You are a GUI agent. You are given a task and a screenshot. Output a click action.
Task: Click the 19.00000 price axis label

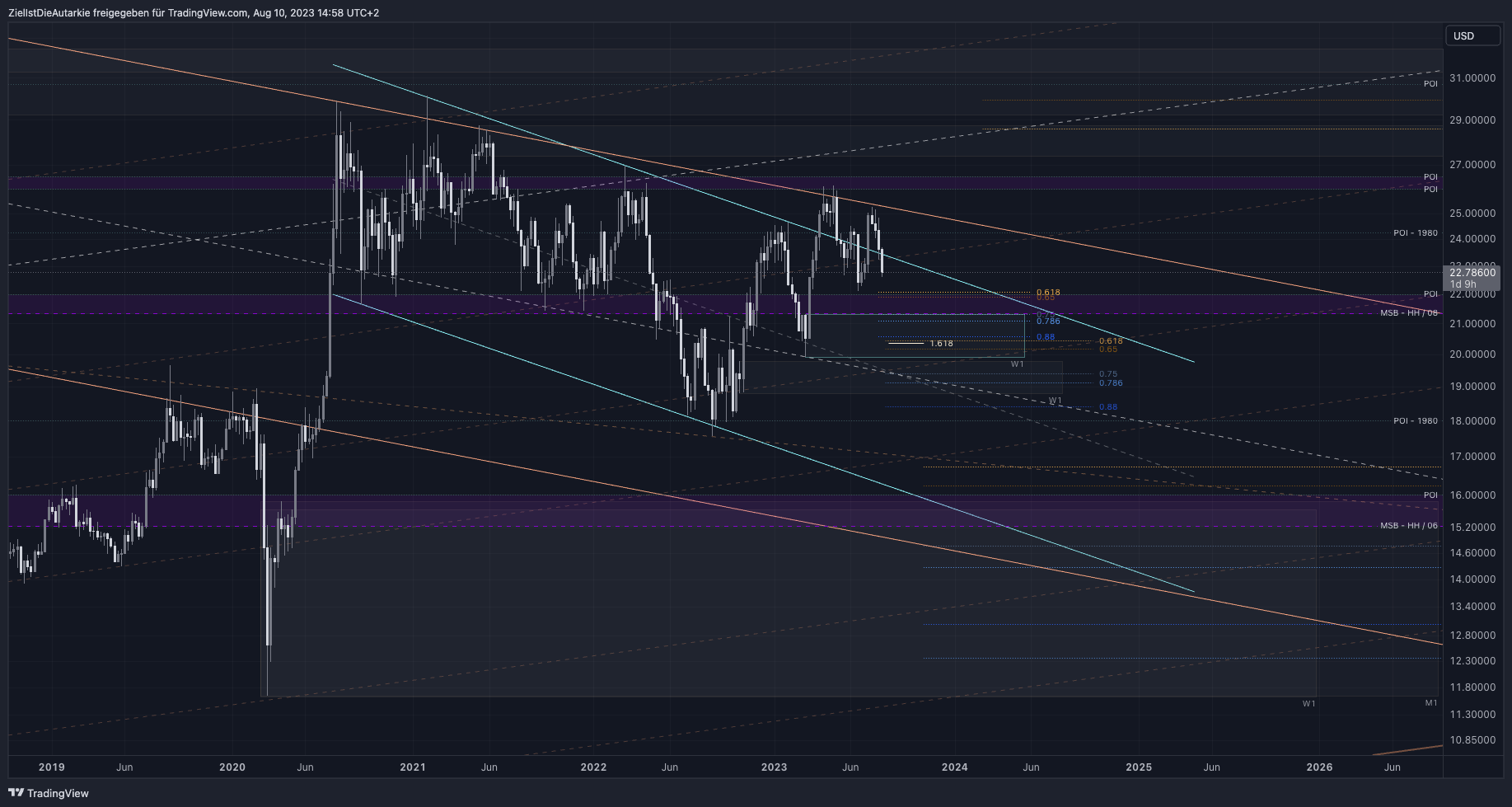[x=1472, y=387]
